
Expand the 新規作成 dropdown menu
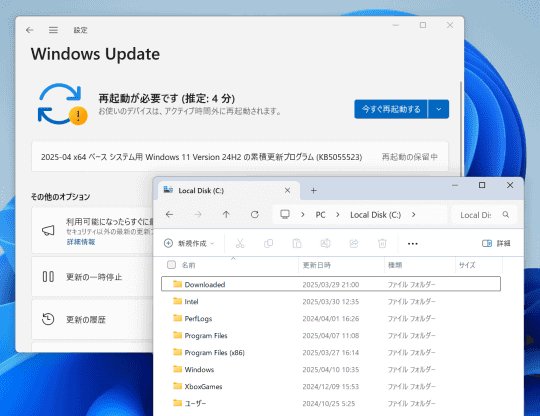click(x=189, y=243)
